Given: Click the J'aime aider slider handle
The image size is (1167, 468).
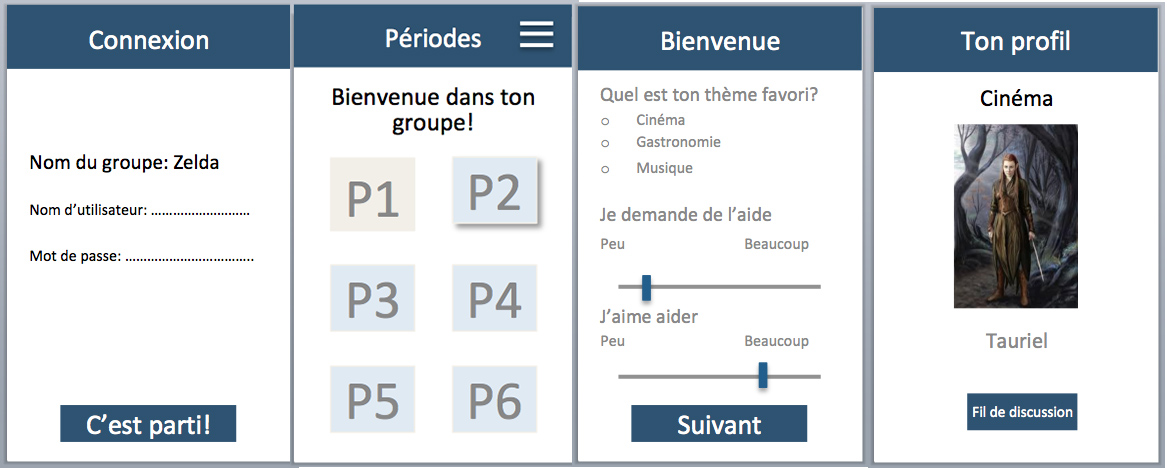Looking at the screenshot, I should [763, 376].
